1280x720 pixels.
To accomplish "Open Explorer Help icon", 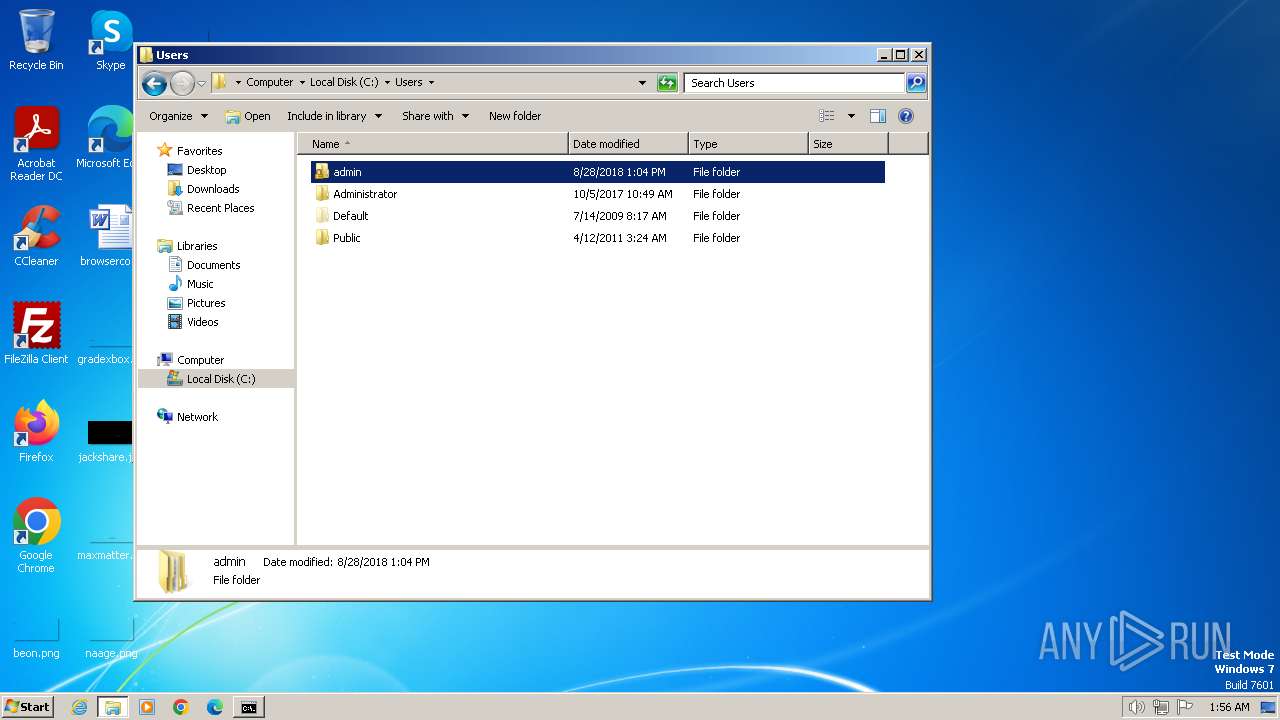I will pos(906,116).
